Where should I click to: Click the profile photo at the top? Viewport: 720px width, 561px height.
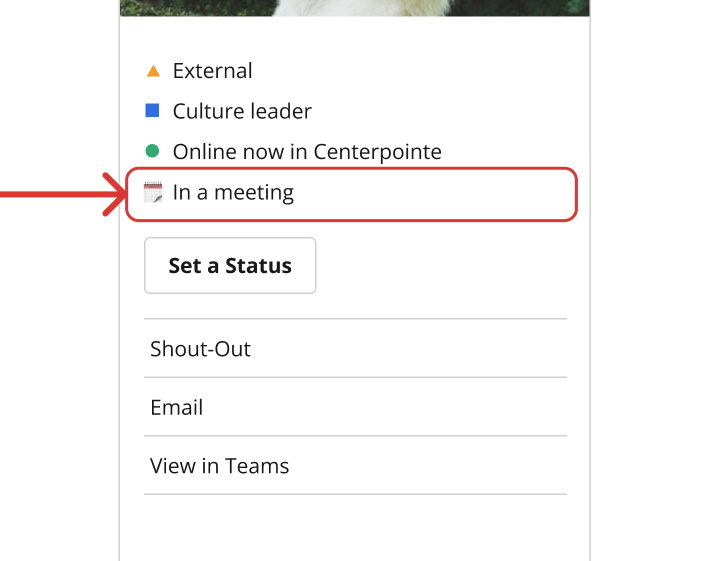pyautogui.click(x=354, y=7)
